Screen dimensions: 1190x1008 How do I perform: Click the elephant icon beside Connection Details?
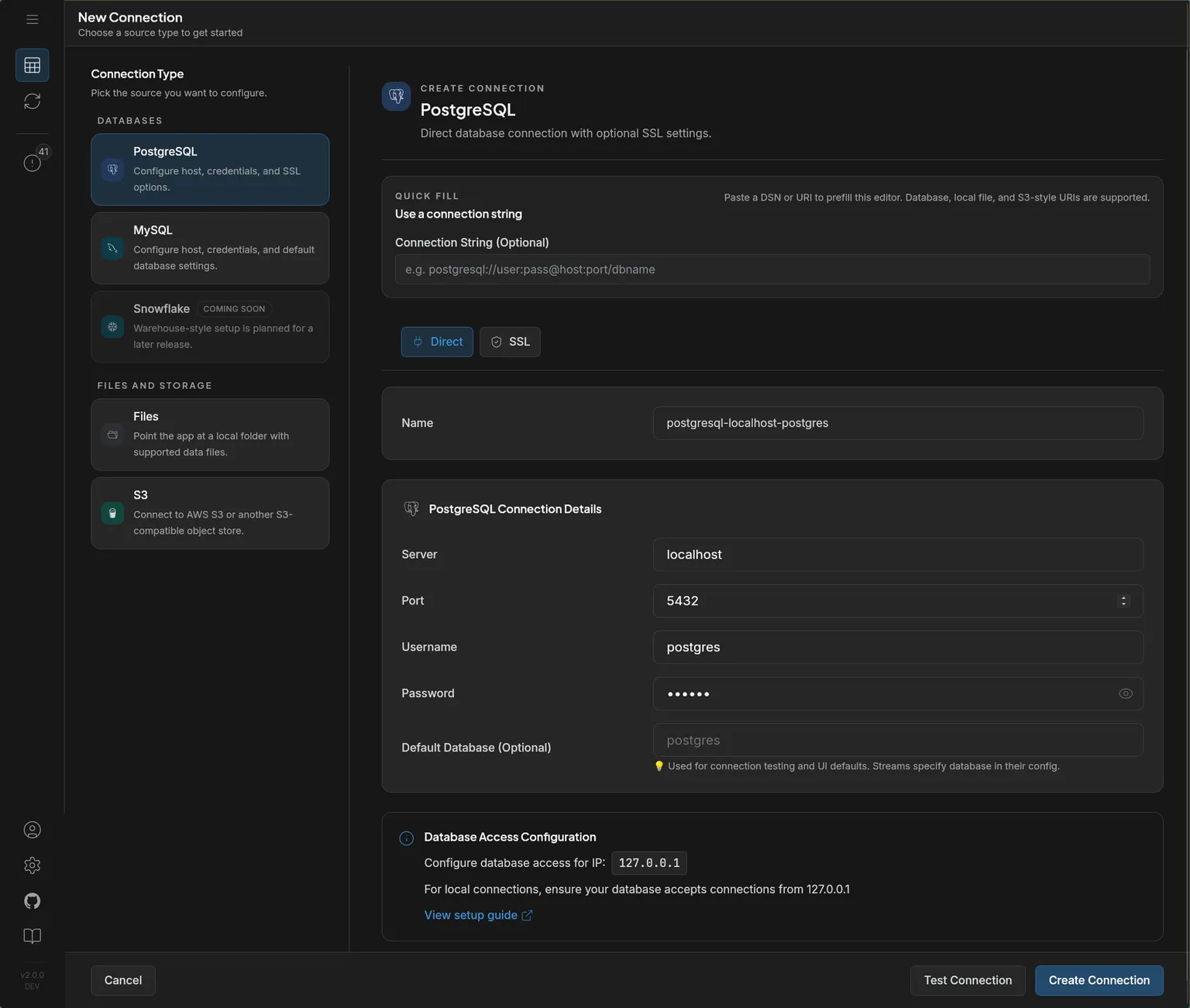click(x=411, y=509)
